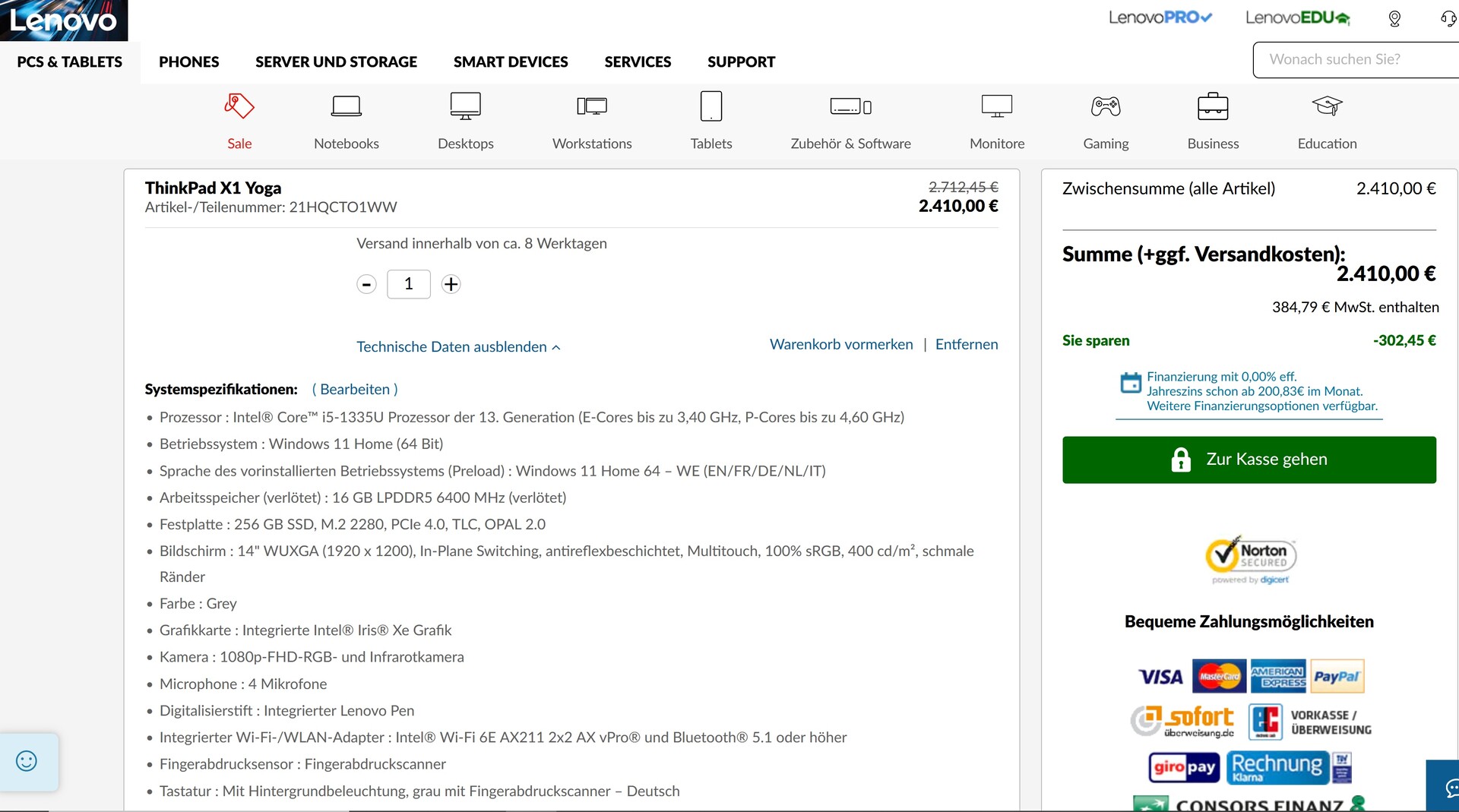Open the SERVER UND STORAGE menu
The height and width of the screenshot is (812, 1459).
(x=336, y=62)
